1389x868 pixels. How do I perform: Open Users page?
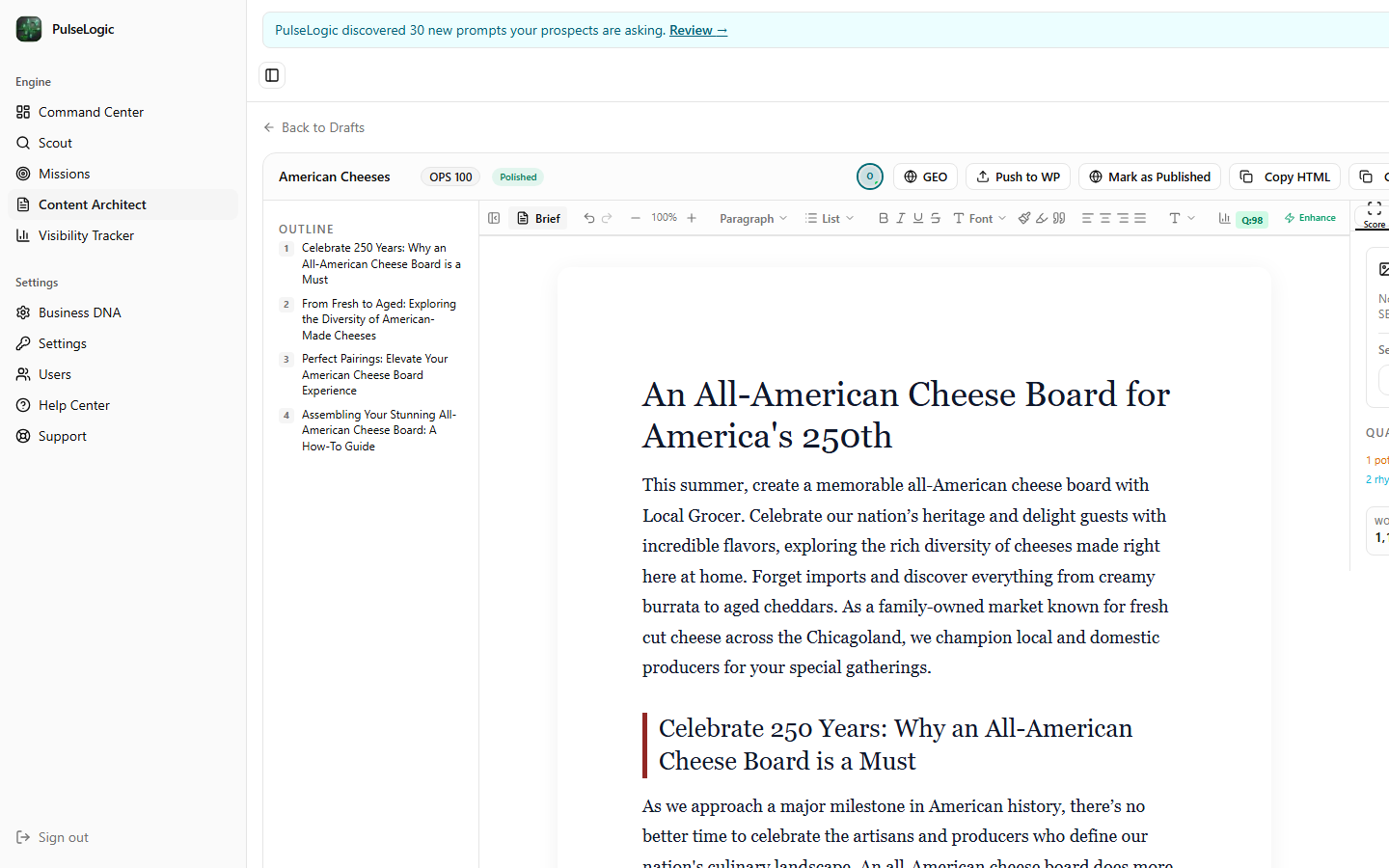click(x=123, y=374)
